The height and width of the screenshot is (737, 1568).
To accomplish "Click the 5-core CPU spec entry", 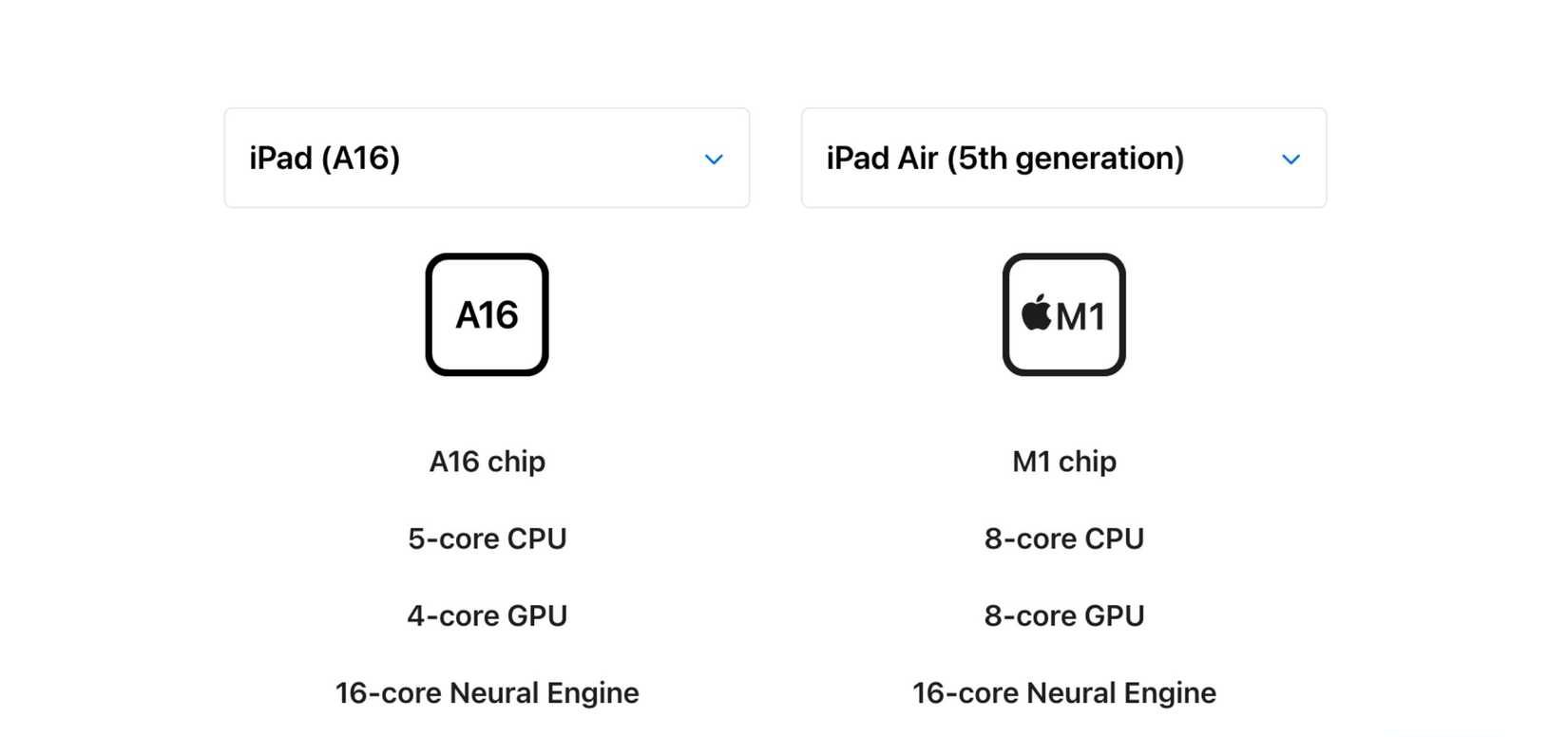I will (x=487, y=539).
